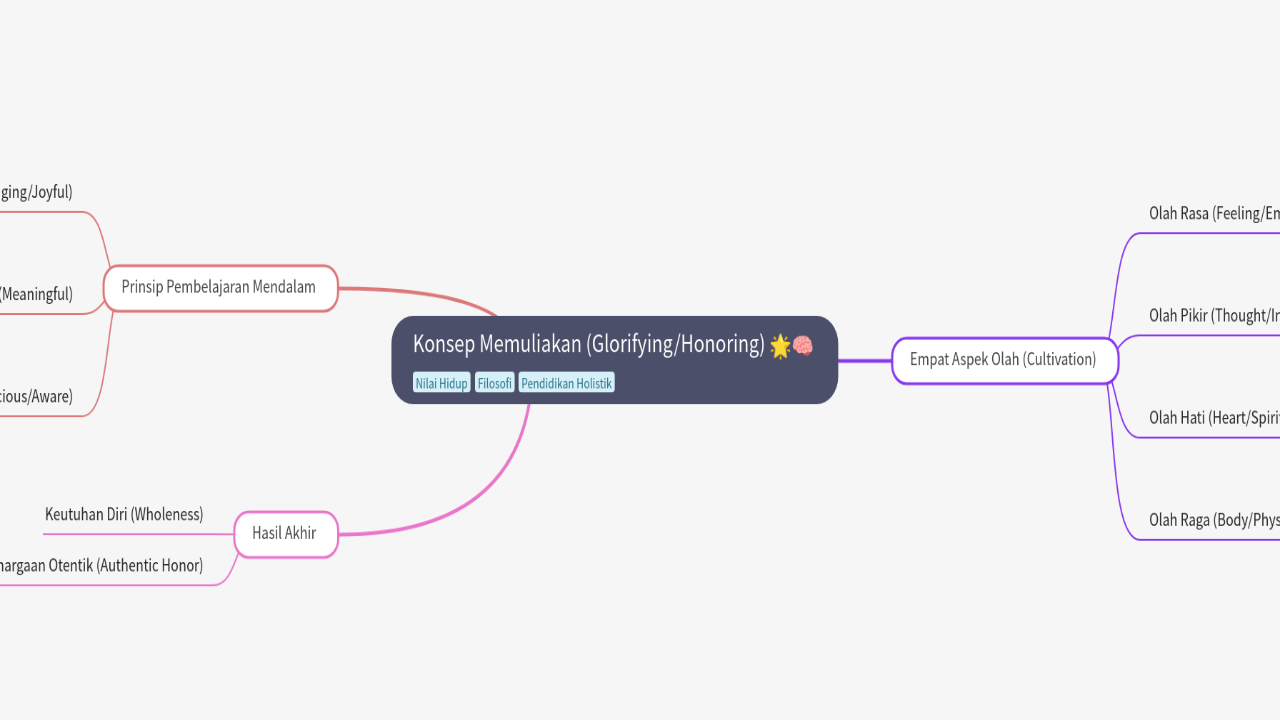
Task: Select the 'Nilai Hidup' tag chip
Action: (x=441, y=382)
